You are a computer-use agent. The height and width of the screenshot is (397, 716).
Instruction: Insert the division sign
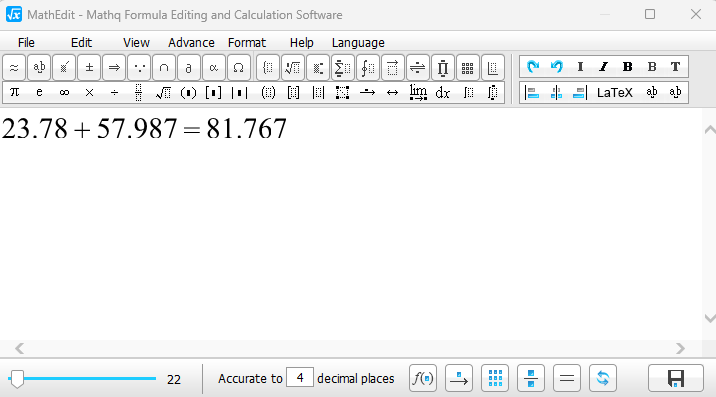coord(114,93)
